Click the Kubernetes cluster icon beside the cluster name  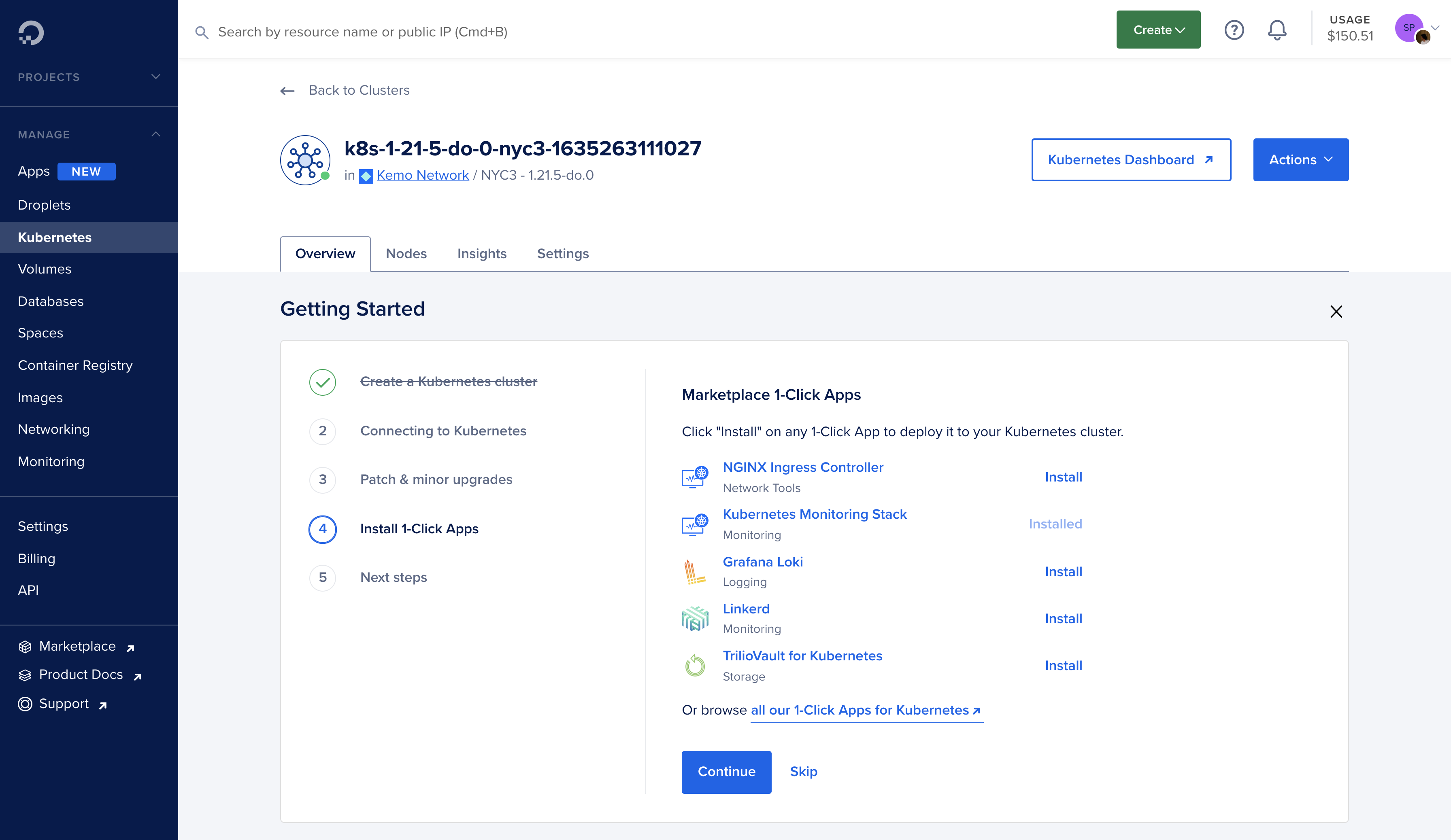pos(304,160)
